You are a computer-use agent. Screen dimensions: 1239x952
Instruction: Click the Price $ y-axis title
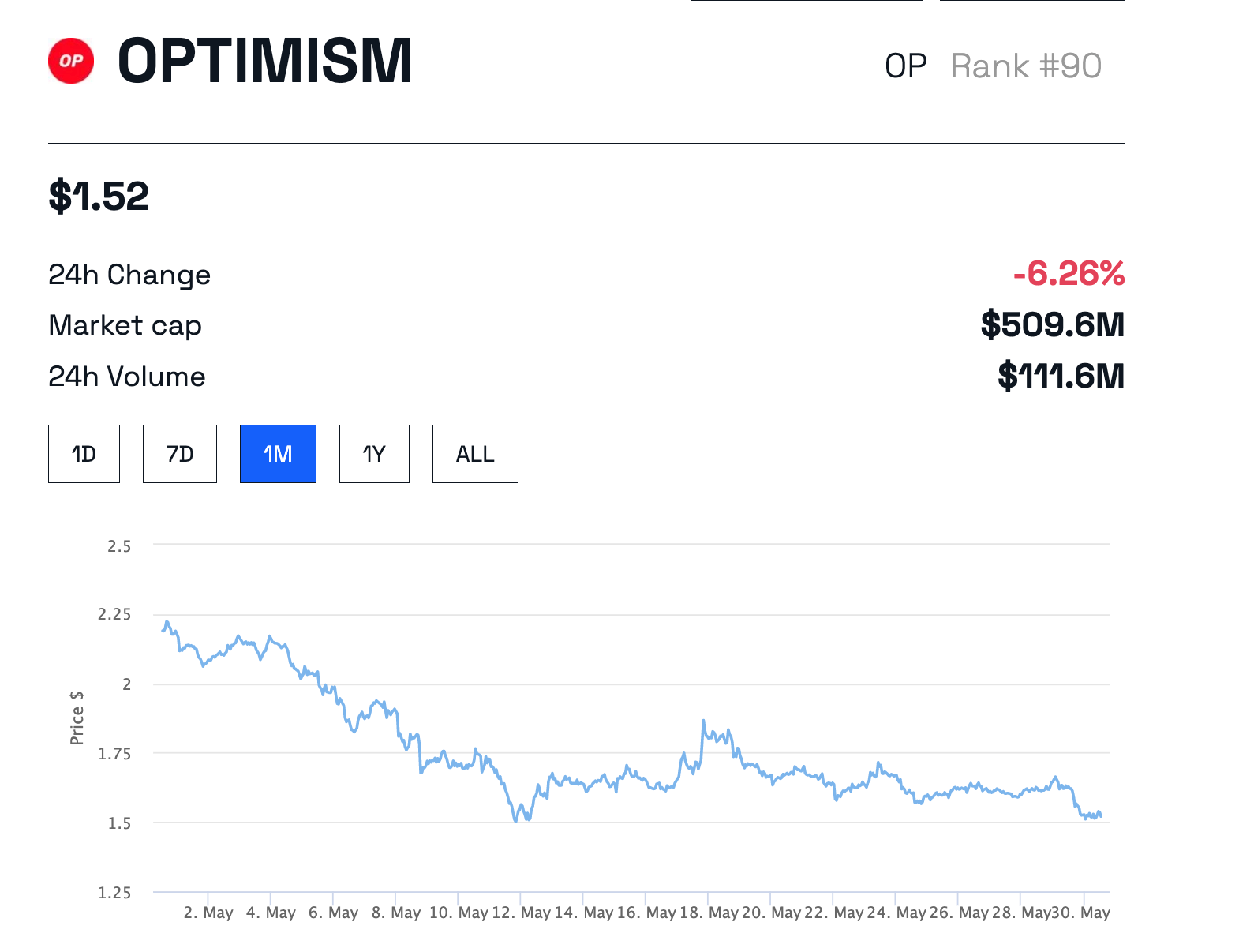pos(77,718)
